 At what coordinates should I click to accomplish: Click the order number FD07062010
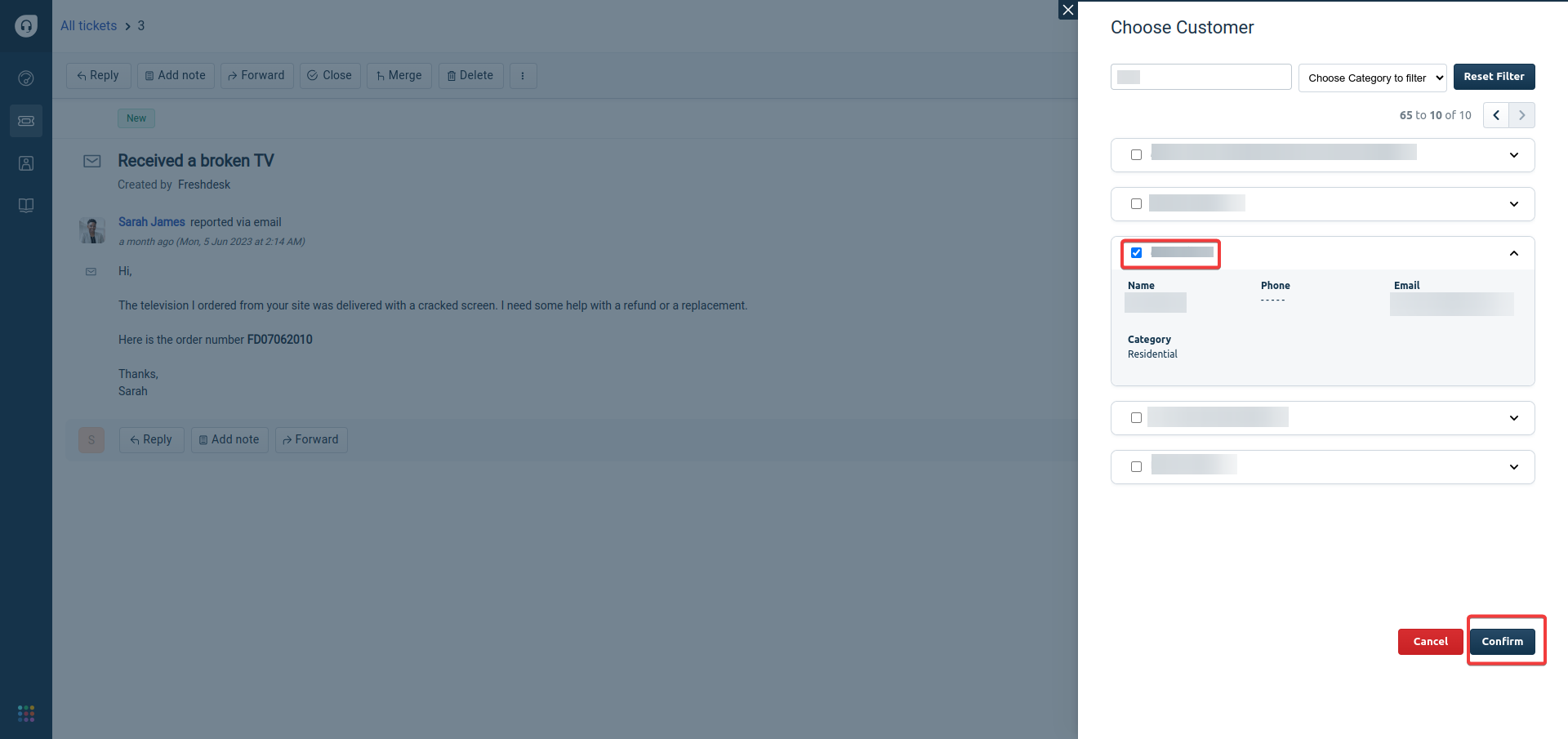(280, 340)
